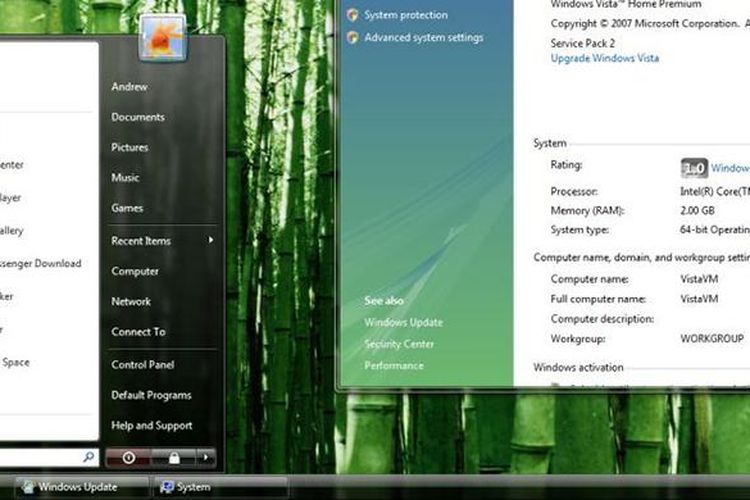Click the System taskbar button icon

pos(166,487)
